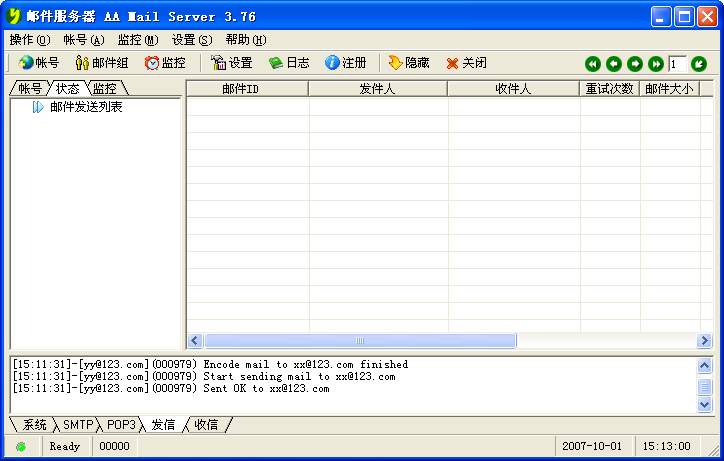Open the 帐号(A) menu
The width and height of the screenshot is (724, 461).
tap(84, 40)
